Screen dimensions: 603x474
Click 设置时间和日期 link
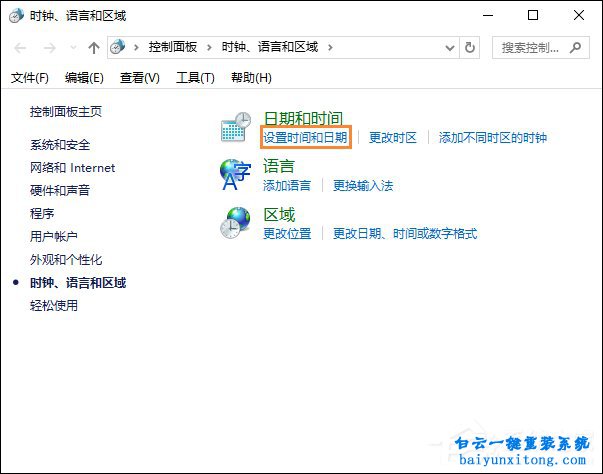pyautogui.click(x=305, y=137)
